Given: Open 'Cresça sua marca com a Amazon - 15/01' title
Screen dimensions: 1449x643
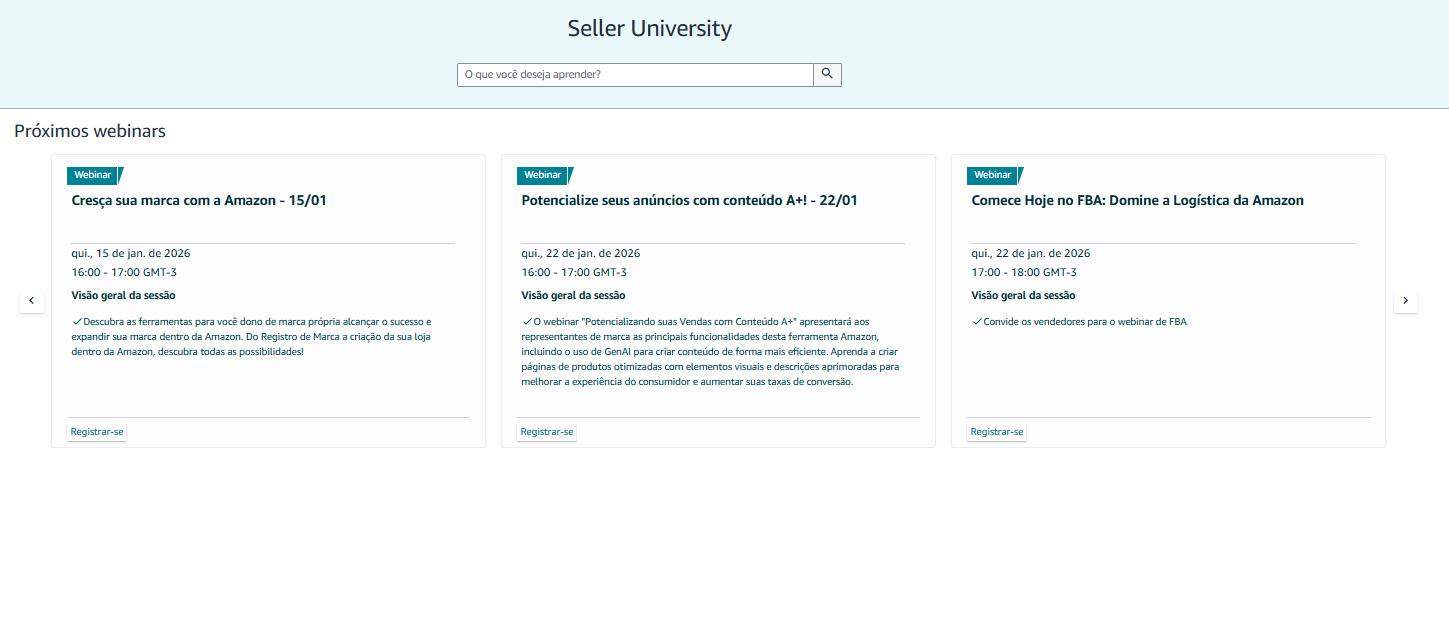Looking at the screenshot, I should click(x=199, y=200).
